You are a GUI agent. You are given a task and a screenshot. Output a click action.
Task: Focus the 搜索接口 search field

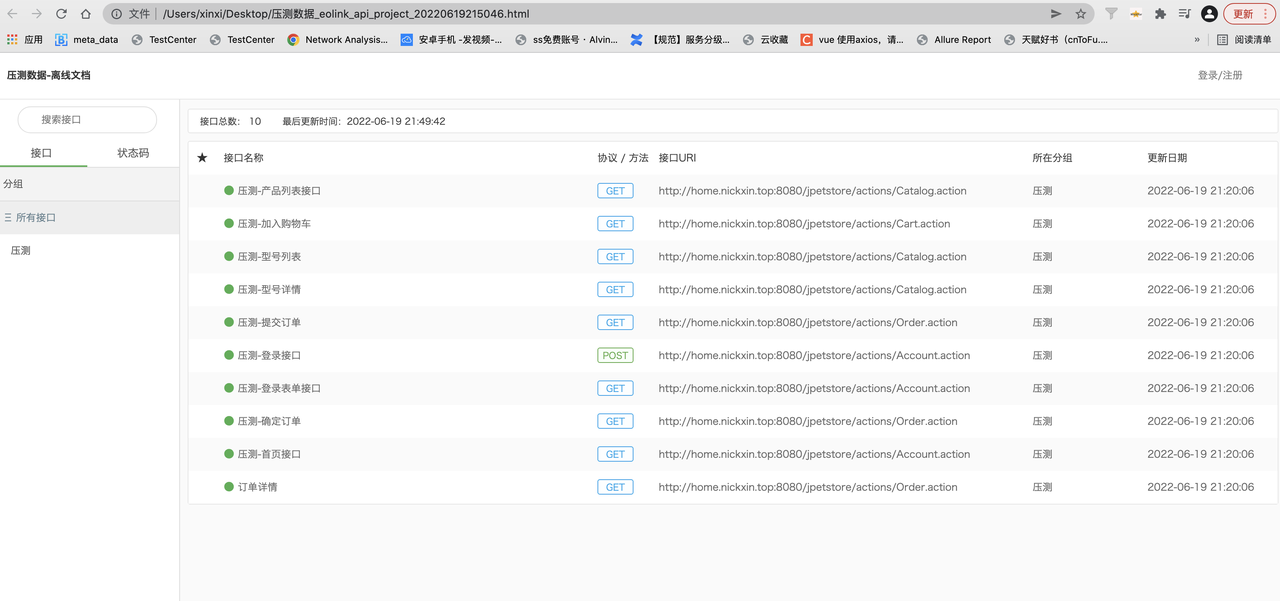(87, 119)
